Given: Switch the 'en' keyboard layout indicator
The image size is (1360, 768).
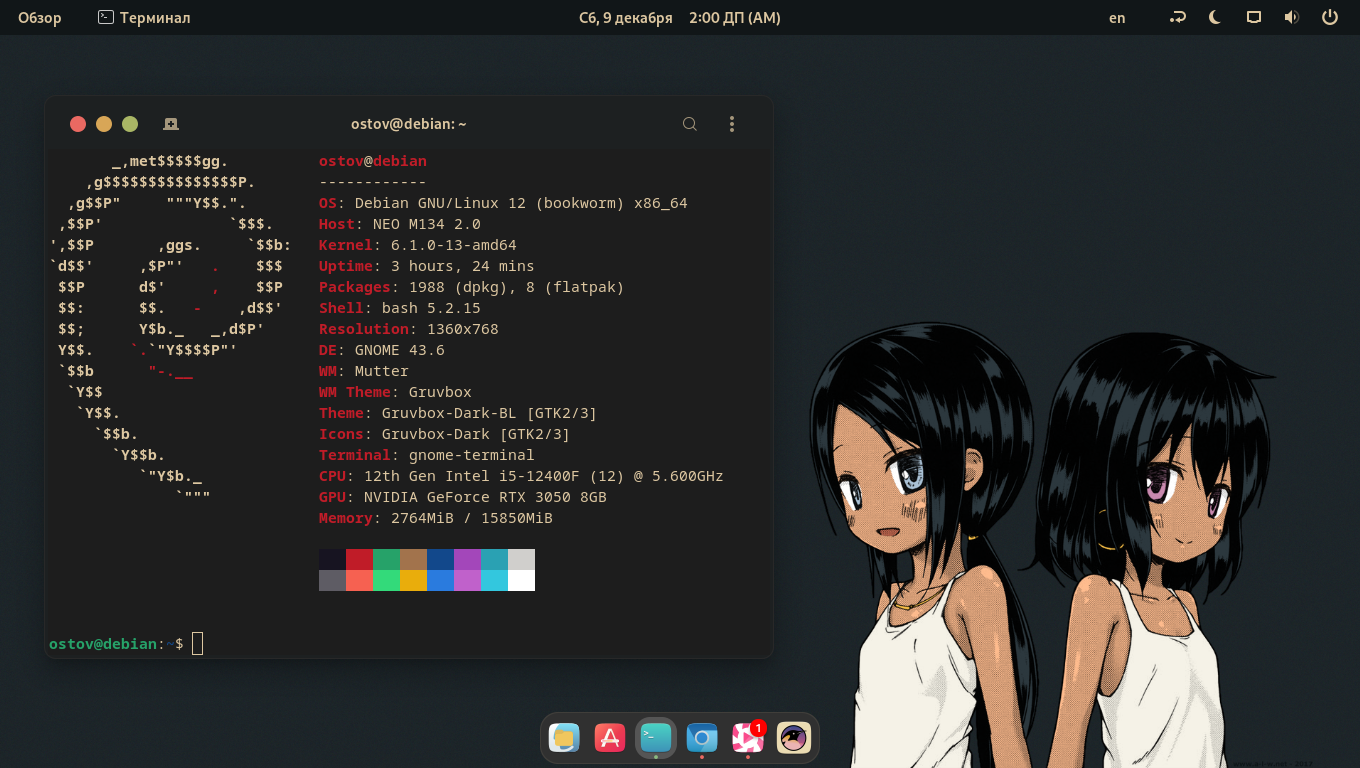Looking at the screenshot, I should coord(1117,17).
